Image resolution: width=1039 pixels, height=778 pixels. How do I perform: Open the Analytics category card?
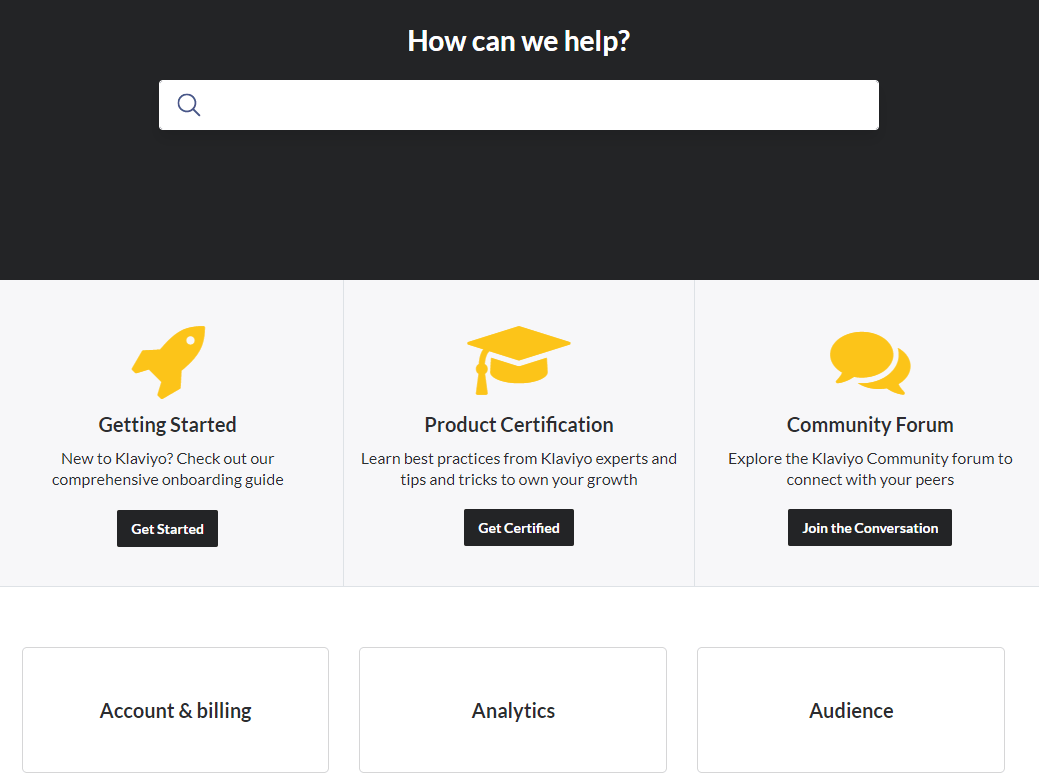point(513,710)
